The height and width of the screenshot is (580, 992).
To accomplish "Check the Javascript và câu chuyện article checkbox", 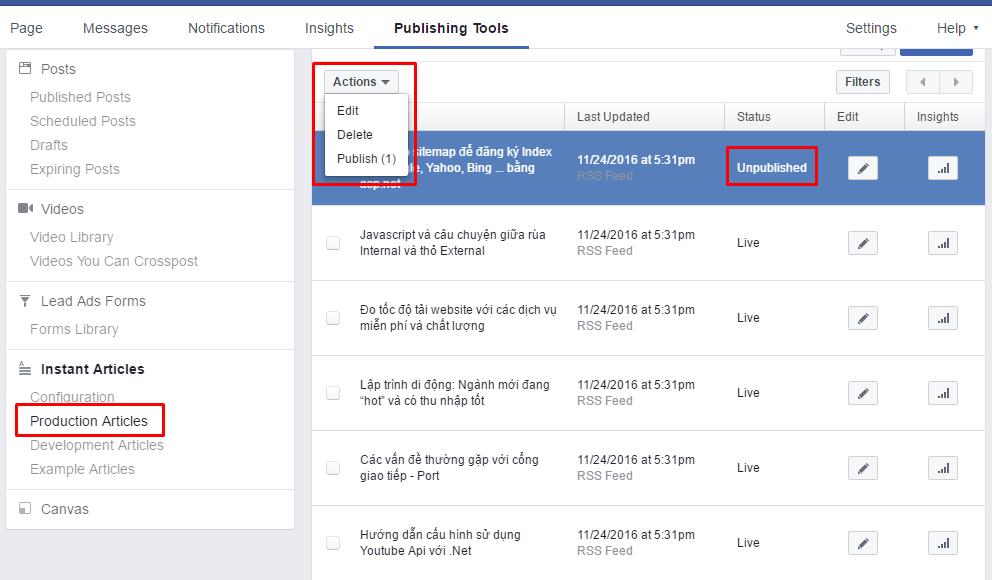I will 333,243.
